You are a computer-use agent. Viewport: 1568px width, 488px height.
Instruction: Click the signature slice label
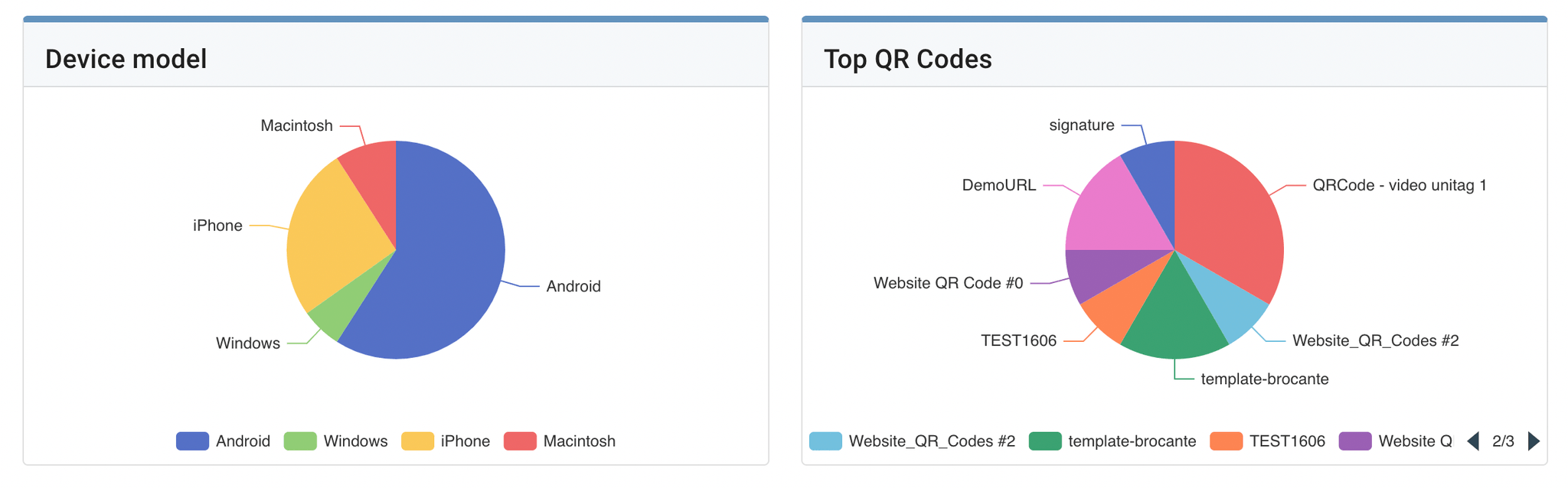[x=1081, y=125]
